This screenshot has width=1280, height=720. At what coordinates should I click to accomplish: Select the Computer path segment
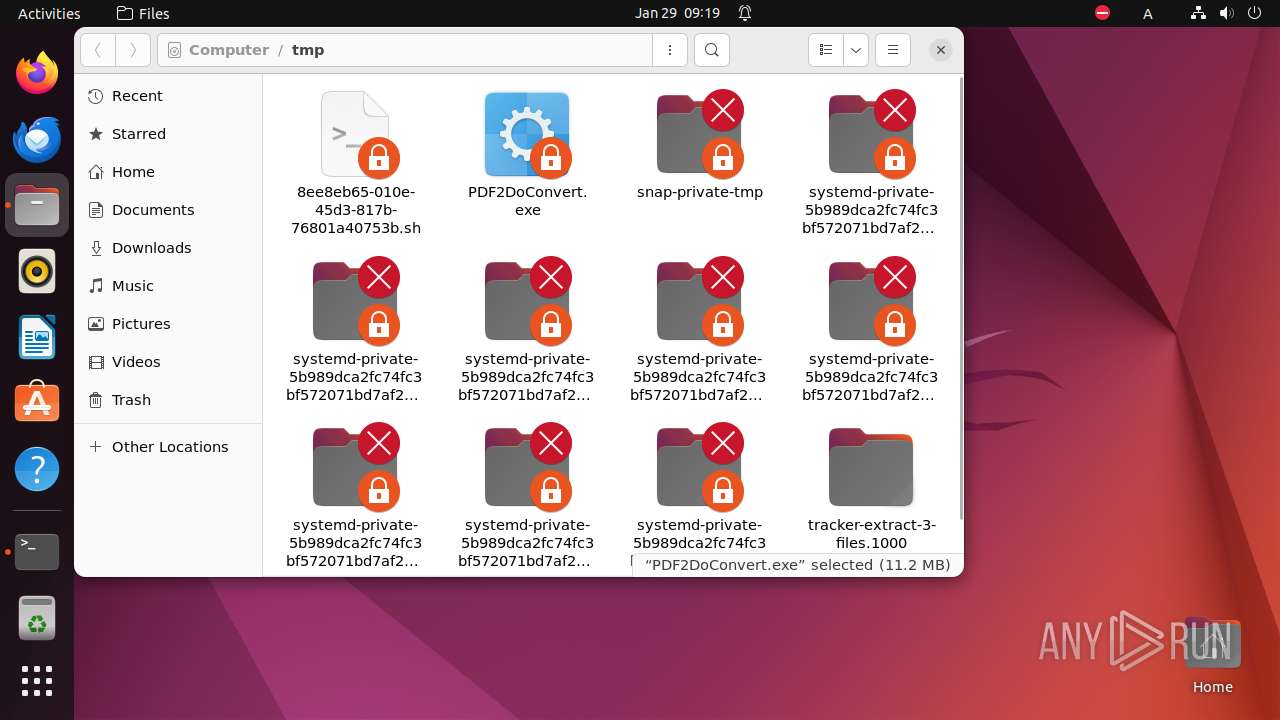pyautogui.click(x=229, y=50)
